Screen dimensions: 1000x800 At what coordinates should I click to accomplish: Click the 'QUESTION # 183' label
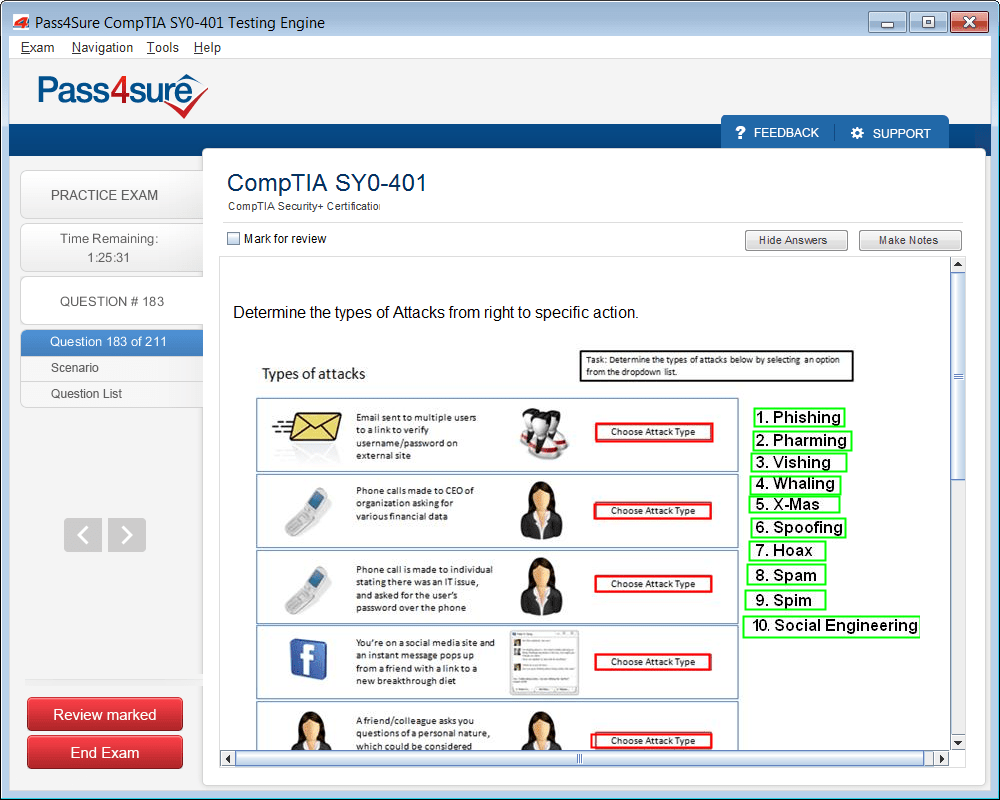pos(112,302)
